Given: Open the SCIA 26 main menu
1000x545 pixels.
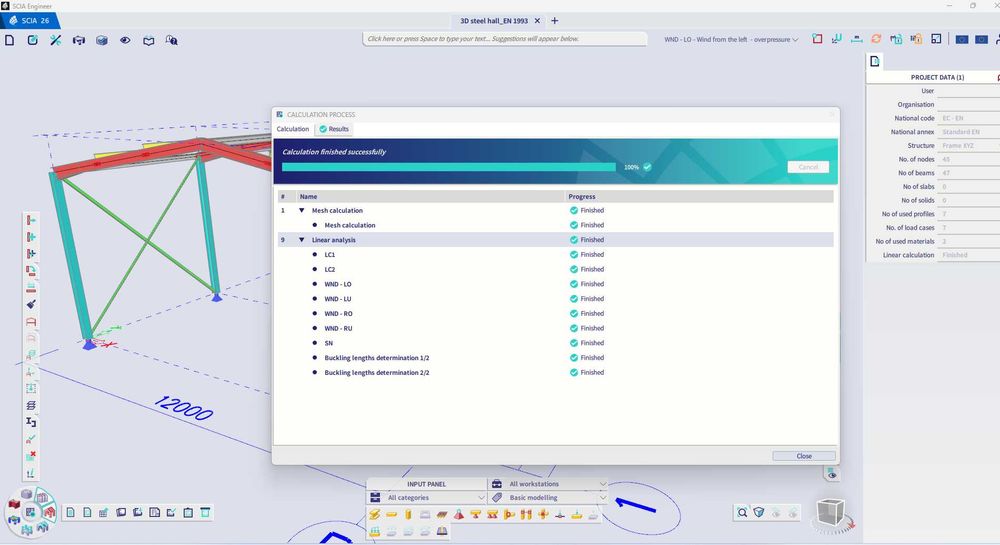Looking at the screenshot, I should click(29, 20).
